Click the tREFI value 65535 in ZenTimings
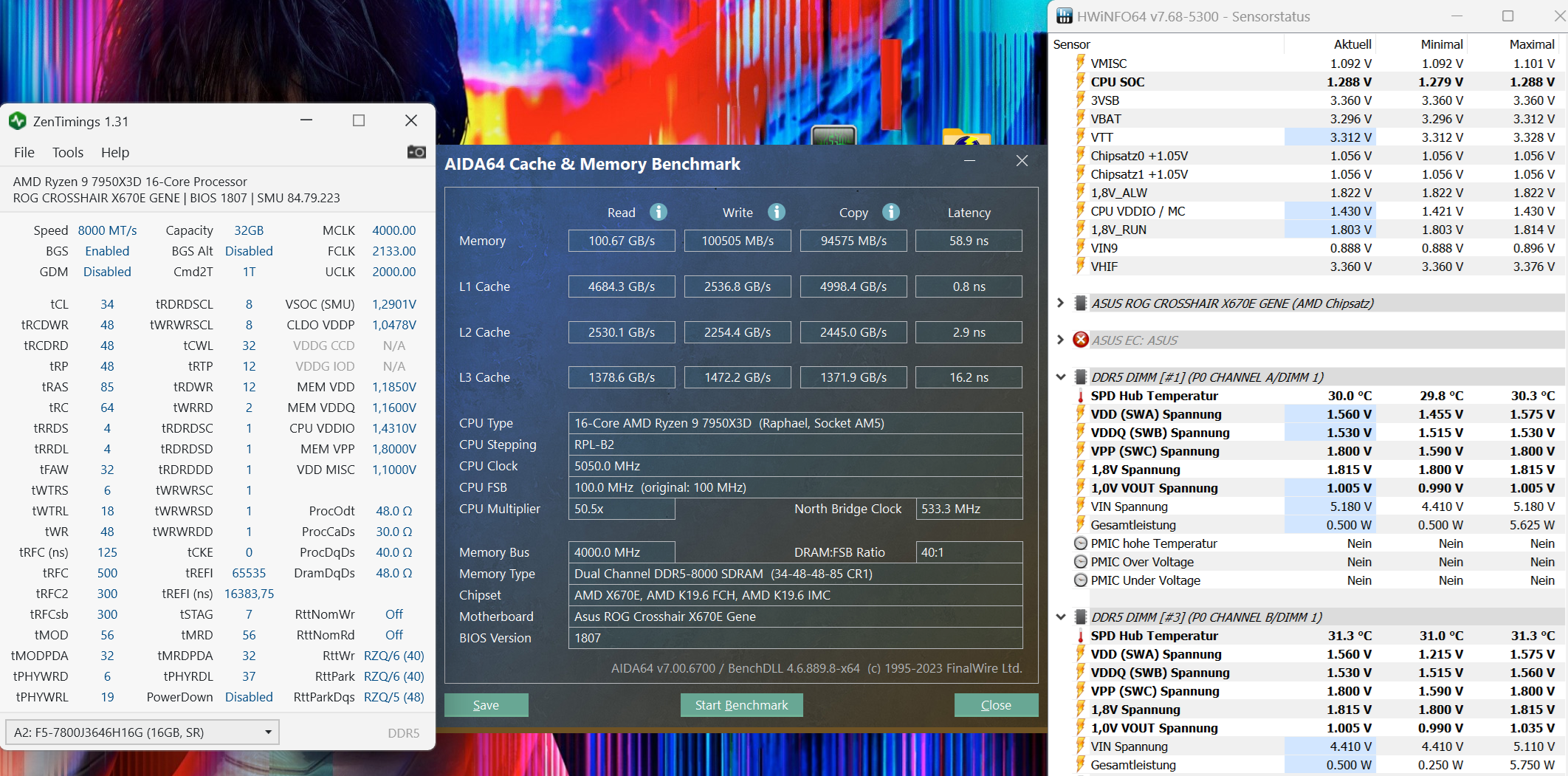Viewport: 1568px width, 776px height. coord(249,573)
